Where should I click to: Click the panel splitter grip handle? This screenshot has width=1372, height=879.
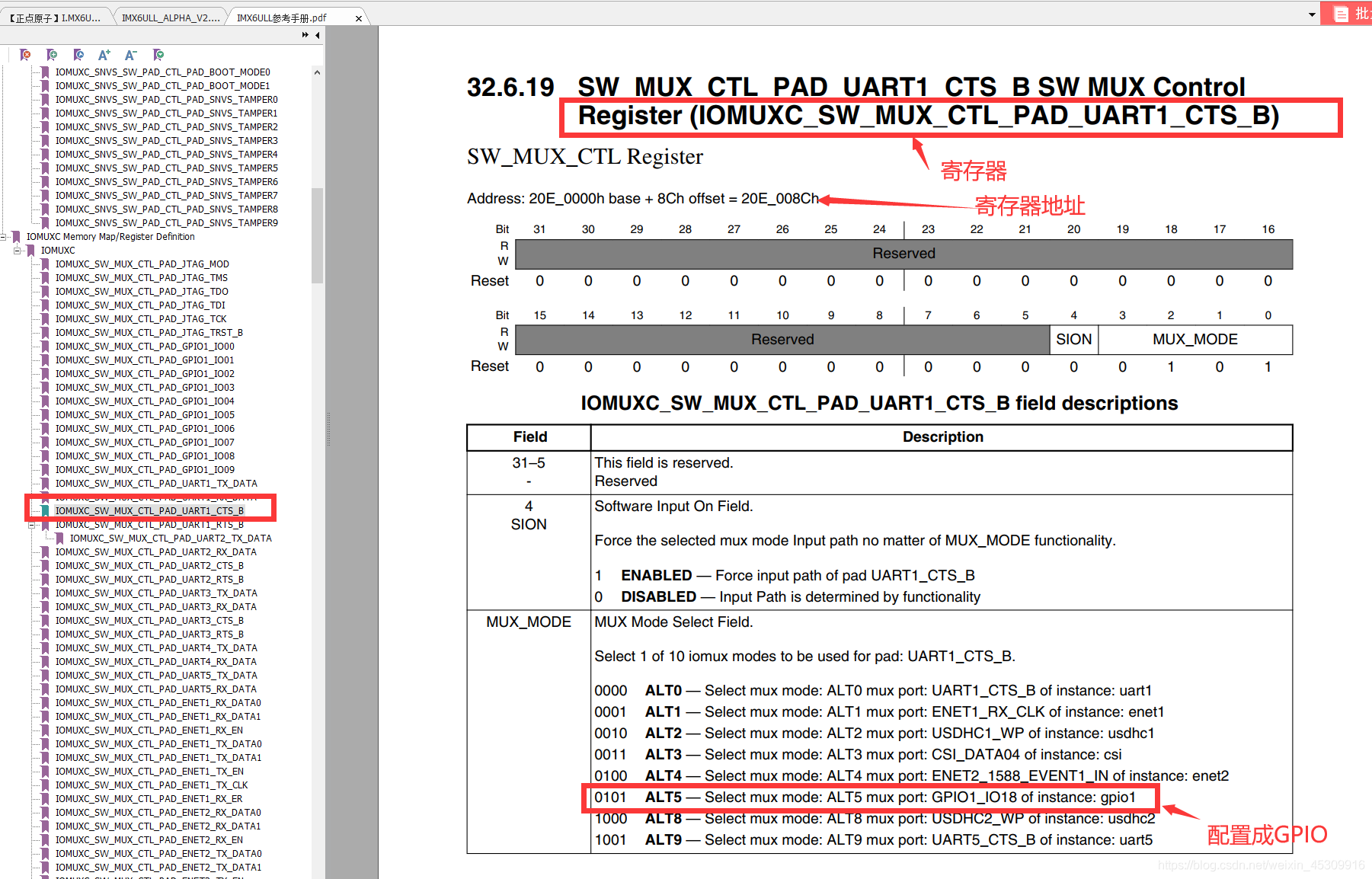328,429
